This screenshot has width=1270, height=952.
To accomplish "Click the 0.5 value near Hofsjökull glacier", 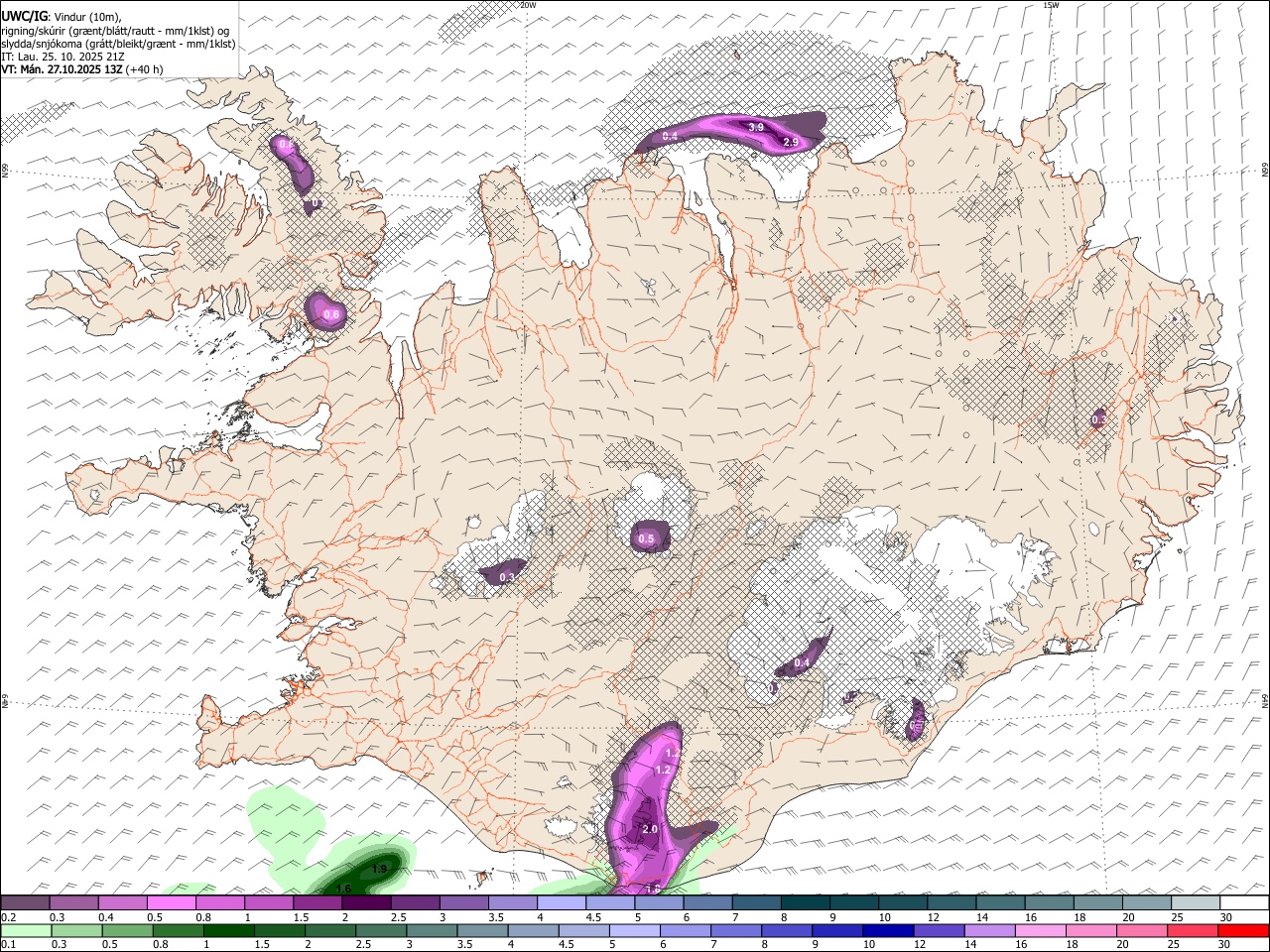I will pyautogui.click(x=647, y=539).
